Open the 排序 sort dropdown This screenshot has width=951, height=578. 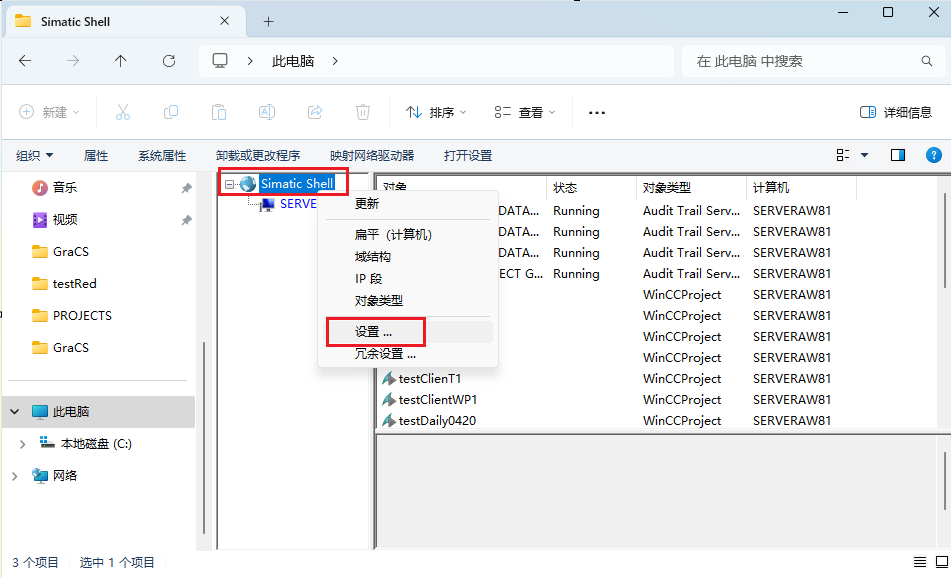coord(436,112)
